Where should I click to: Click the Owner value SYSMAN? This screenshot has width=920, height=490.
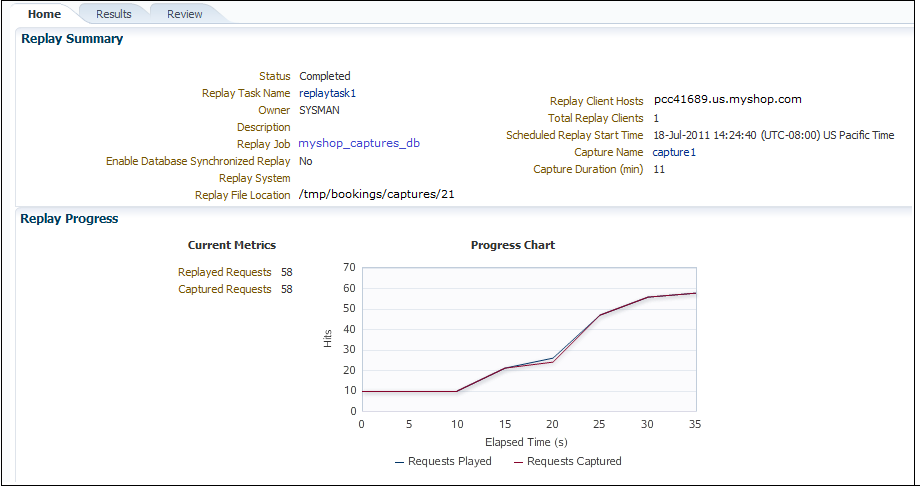[x=319, y=110]
